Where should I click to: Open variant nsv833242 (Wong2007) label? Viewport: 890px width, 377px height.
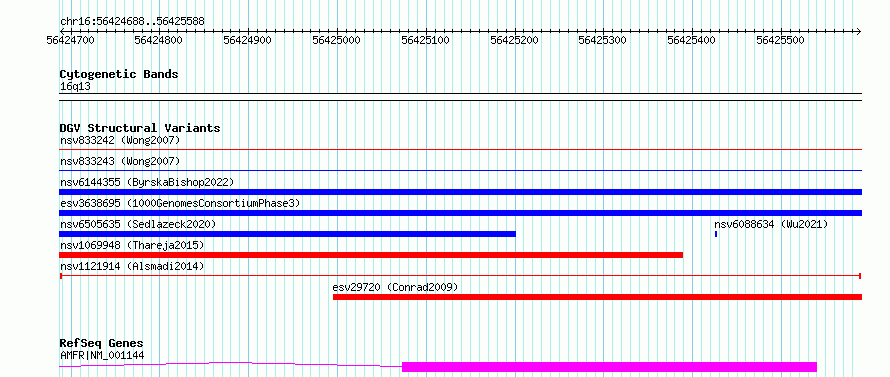click(120, 140)
